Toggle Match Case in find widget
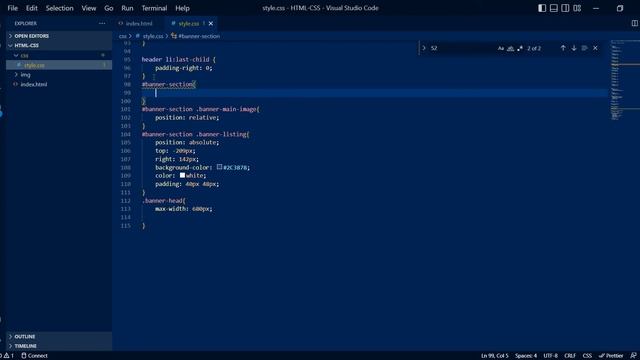Image resolution: width=640 pixels, height=360 pixels. click(x=501, y=48)
